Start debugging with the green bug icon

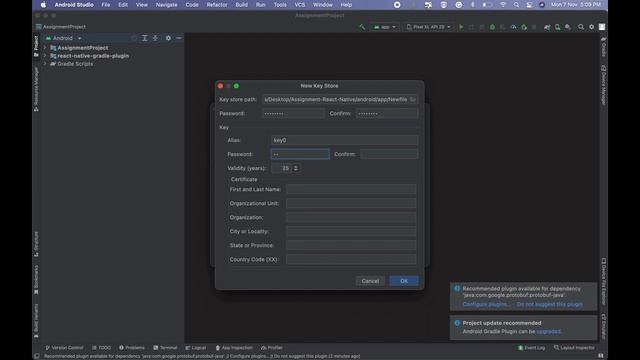click(x=492, y=27)
